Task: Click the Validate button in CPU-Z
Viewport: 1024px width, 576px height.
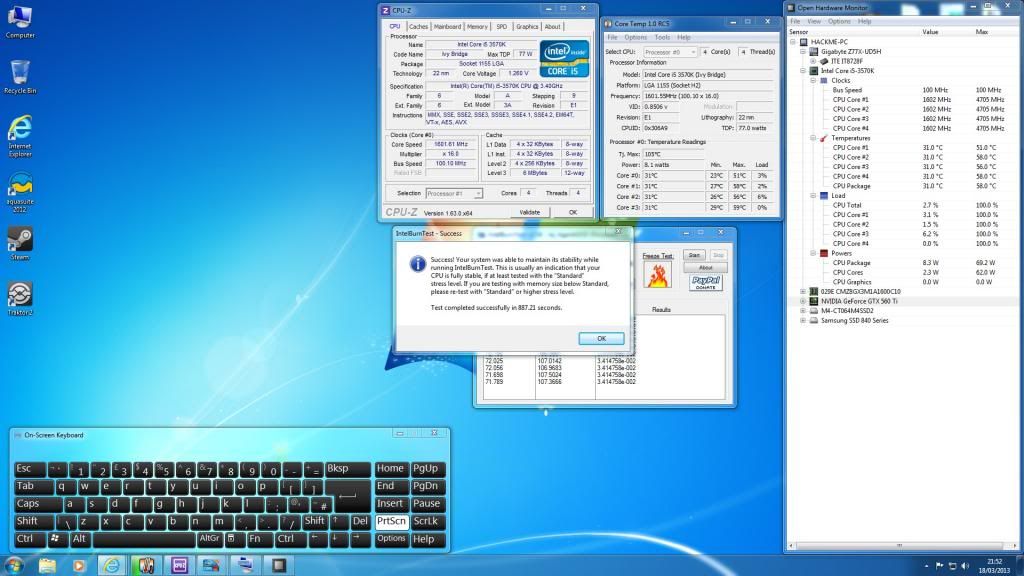Action: click(530, 212)
